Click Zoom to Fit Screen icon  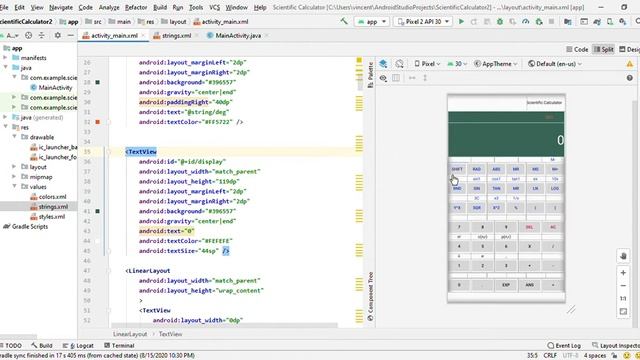[623, 311]
